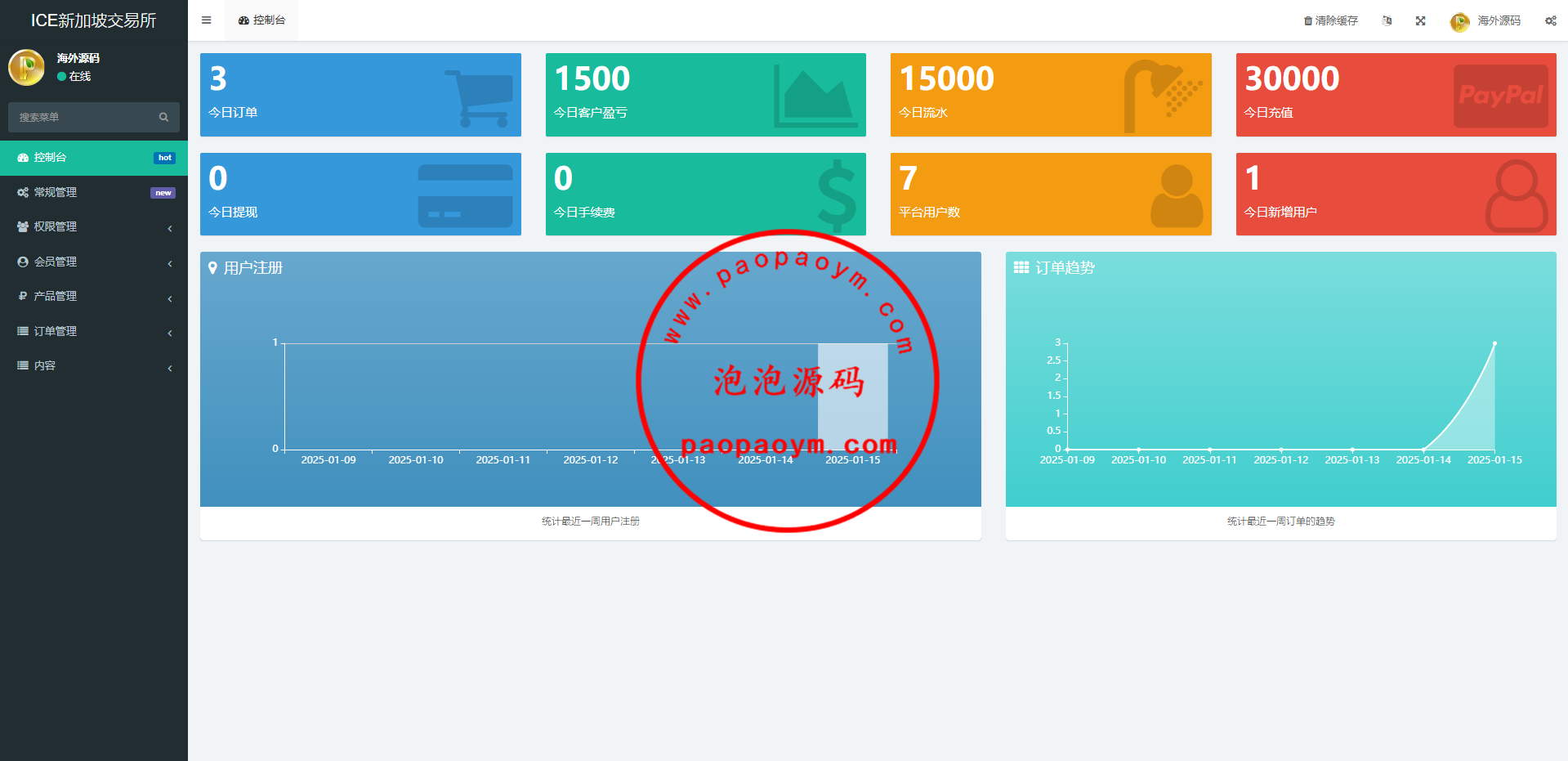Click the list icon beside 内容
This screenshot has height=761, width=1568.
coord(23,365)
